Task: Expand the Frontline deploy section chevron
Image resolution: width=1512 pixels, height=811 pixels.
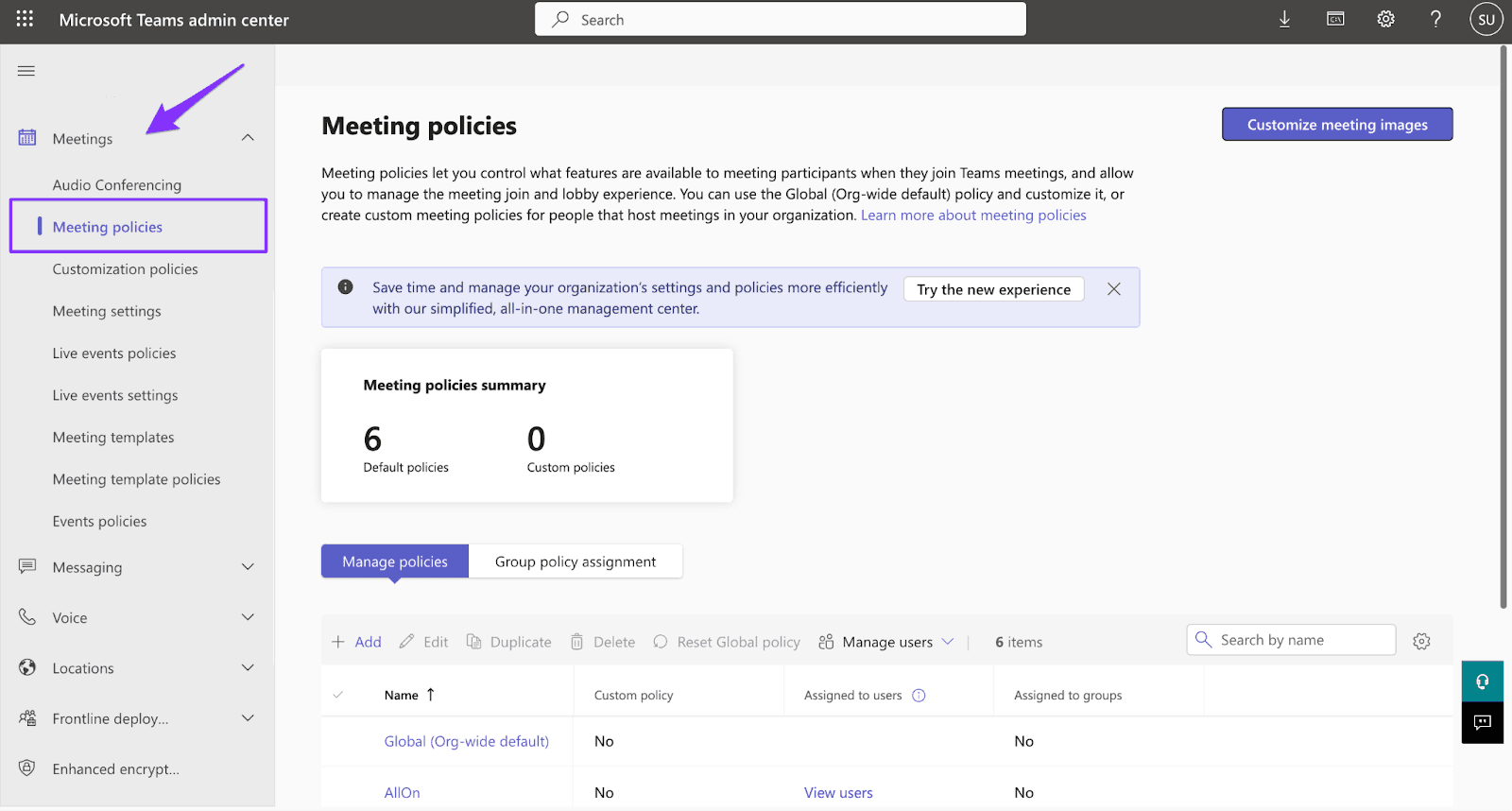Action: point(248,718)
